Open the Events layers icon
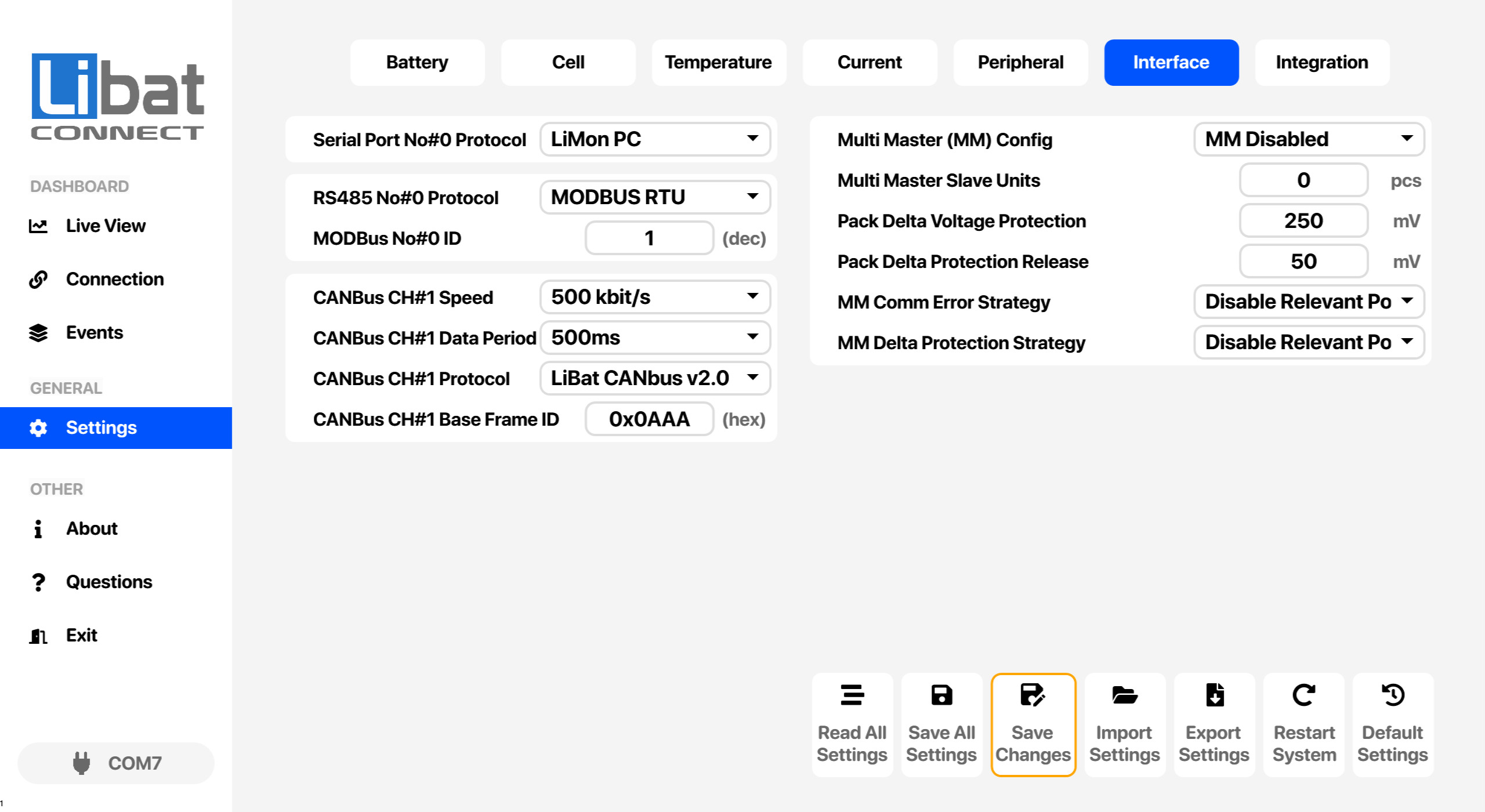 (x=38, y=333)
